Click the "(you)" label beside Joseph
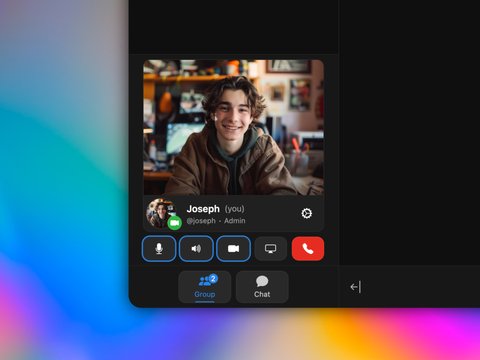480x360 pixels. pyautogui.click(x=235, y=209)
